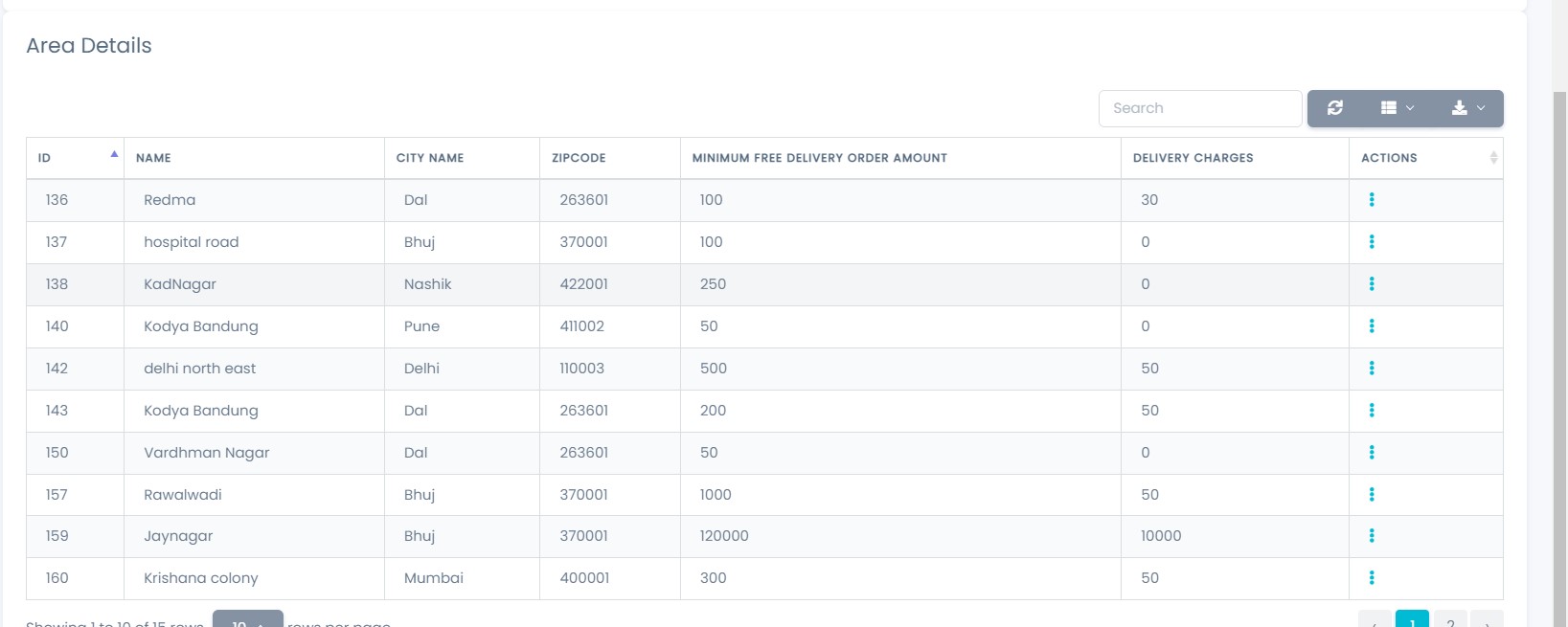
Task: Open actions menu for Jaynagar row
Action: click(1372, 536)
